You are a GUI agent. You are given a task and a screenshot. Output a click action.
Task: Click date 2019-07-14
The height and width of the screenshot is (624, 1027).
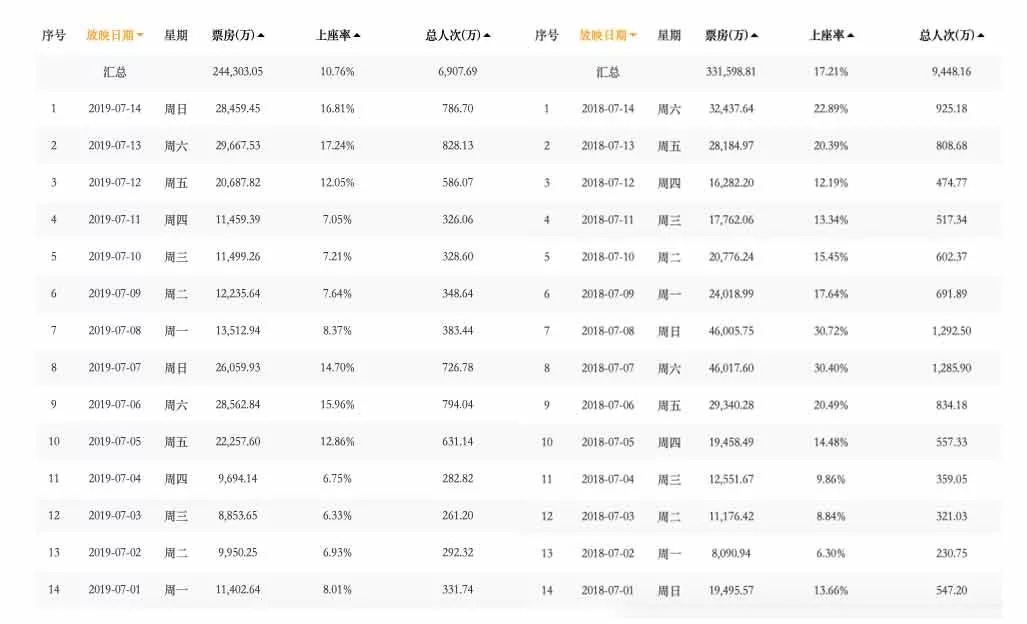[x=115, y=108]
